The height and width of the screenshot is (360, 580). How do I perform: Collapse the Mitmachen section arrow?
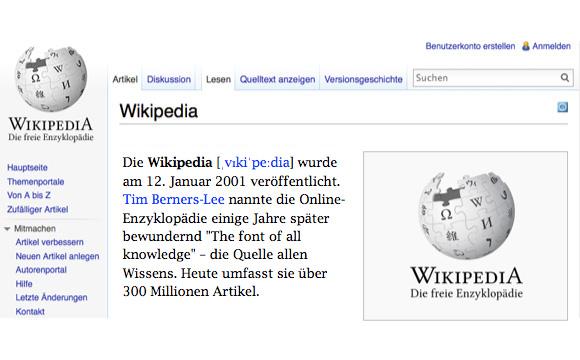point(7,229)
